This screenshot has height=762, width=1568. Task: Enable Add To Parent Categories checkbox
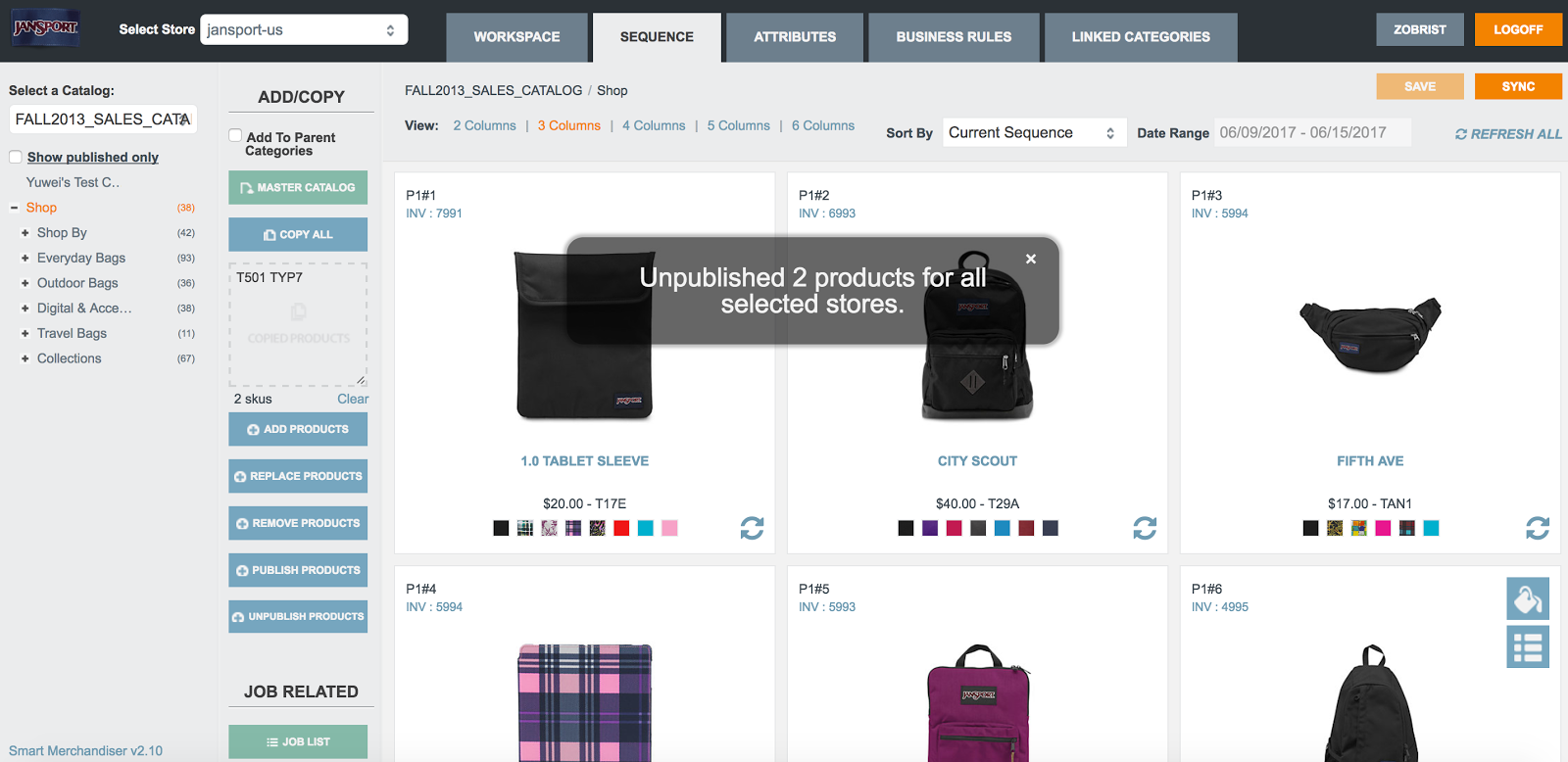(236, 136)
